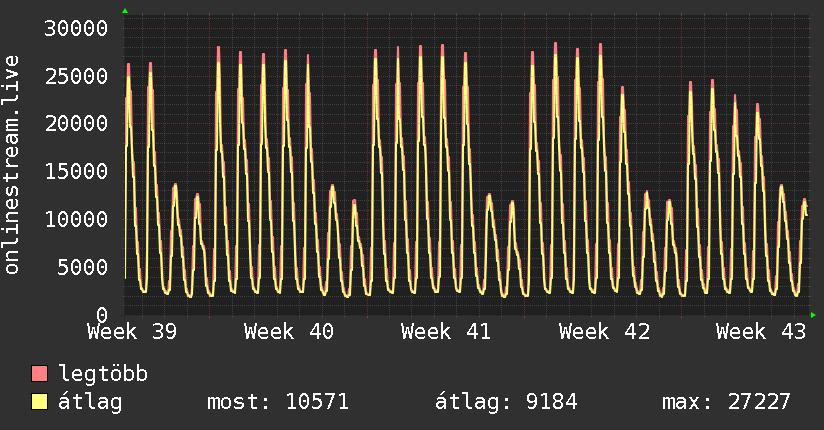Select the átlag: 9184 statistic
Viewport: 824px width, 430px height.
tap(506, 402)
